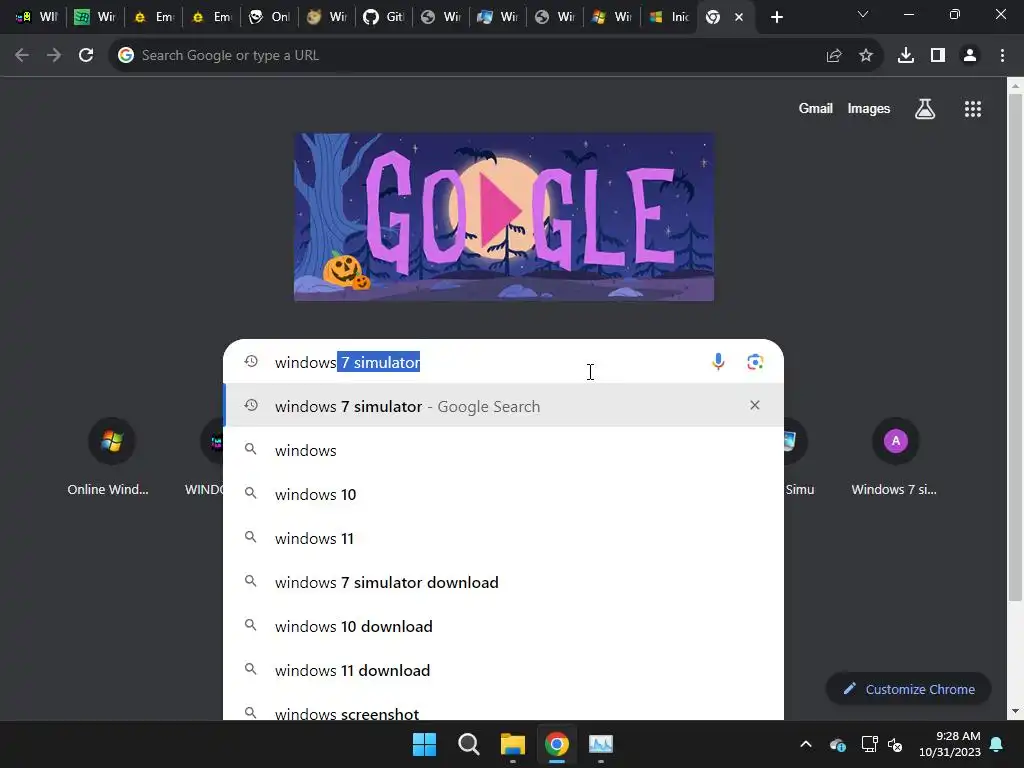Viewport: 1024px width, 768px height.
Task: Click the Customize Chrome button
Action: click(x=908, y=689)
